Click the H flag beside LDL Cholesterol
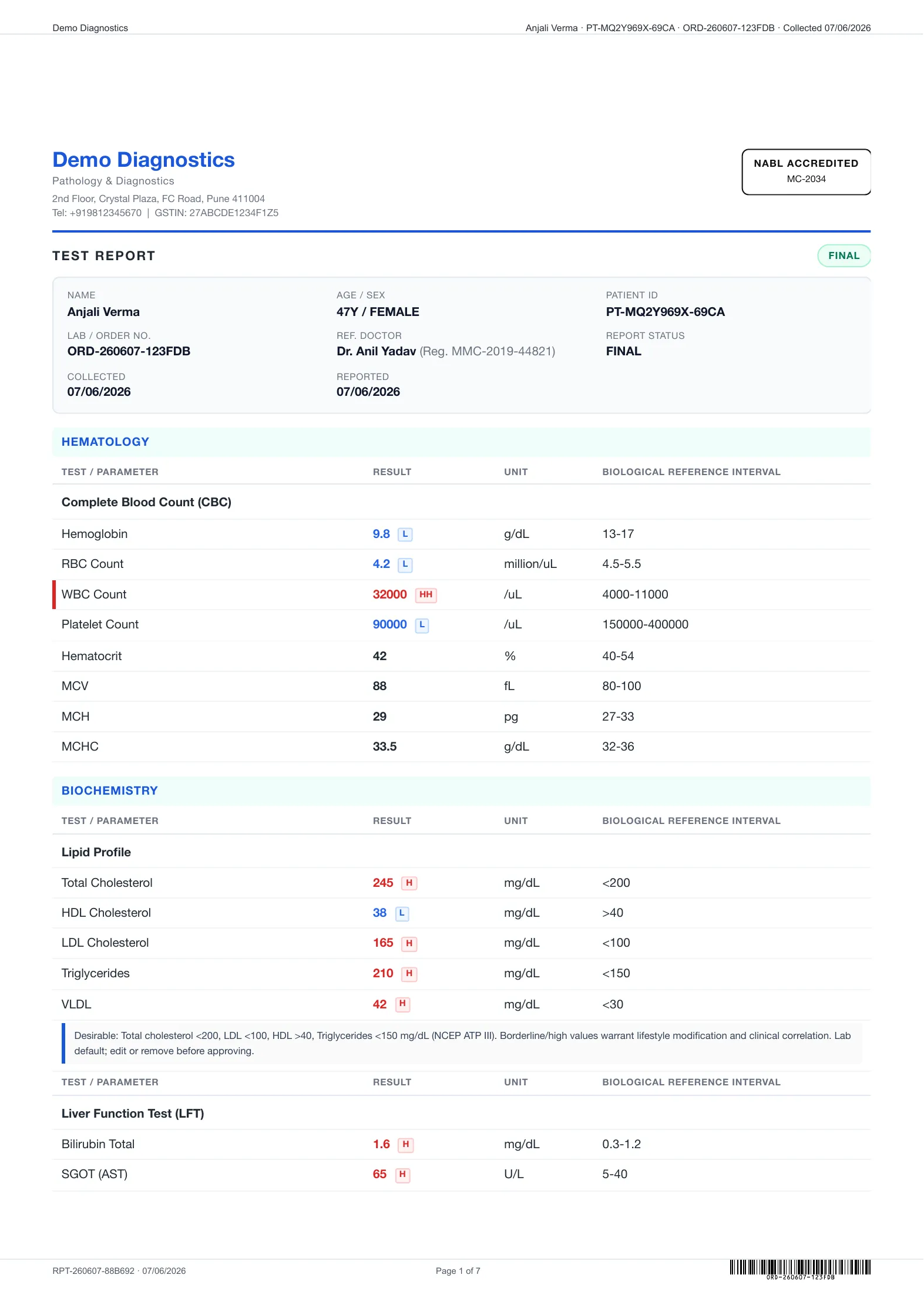924x1305 pixels. pyautogui.click(x=409, y=943)
